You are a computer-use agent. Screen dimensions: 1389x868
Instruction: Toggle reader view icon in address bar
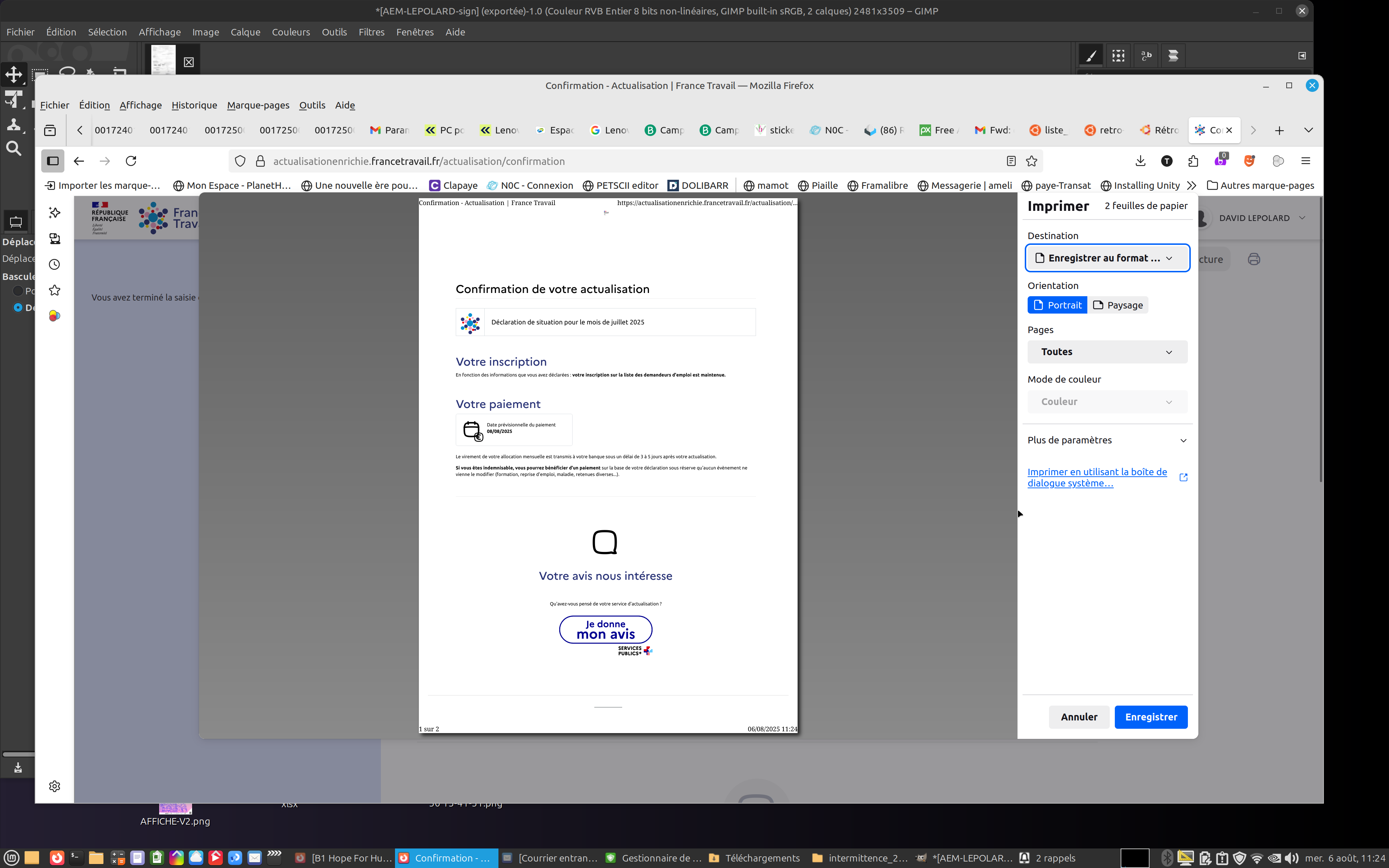tap(1011, 161)
